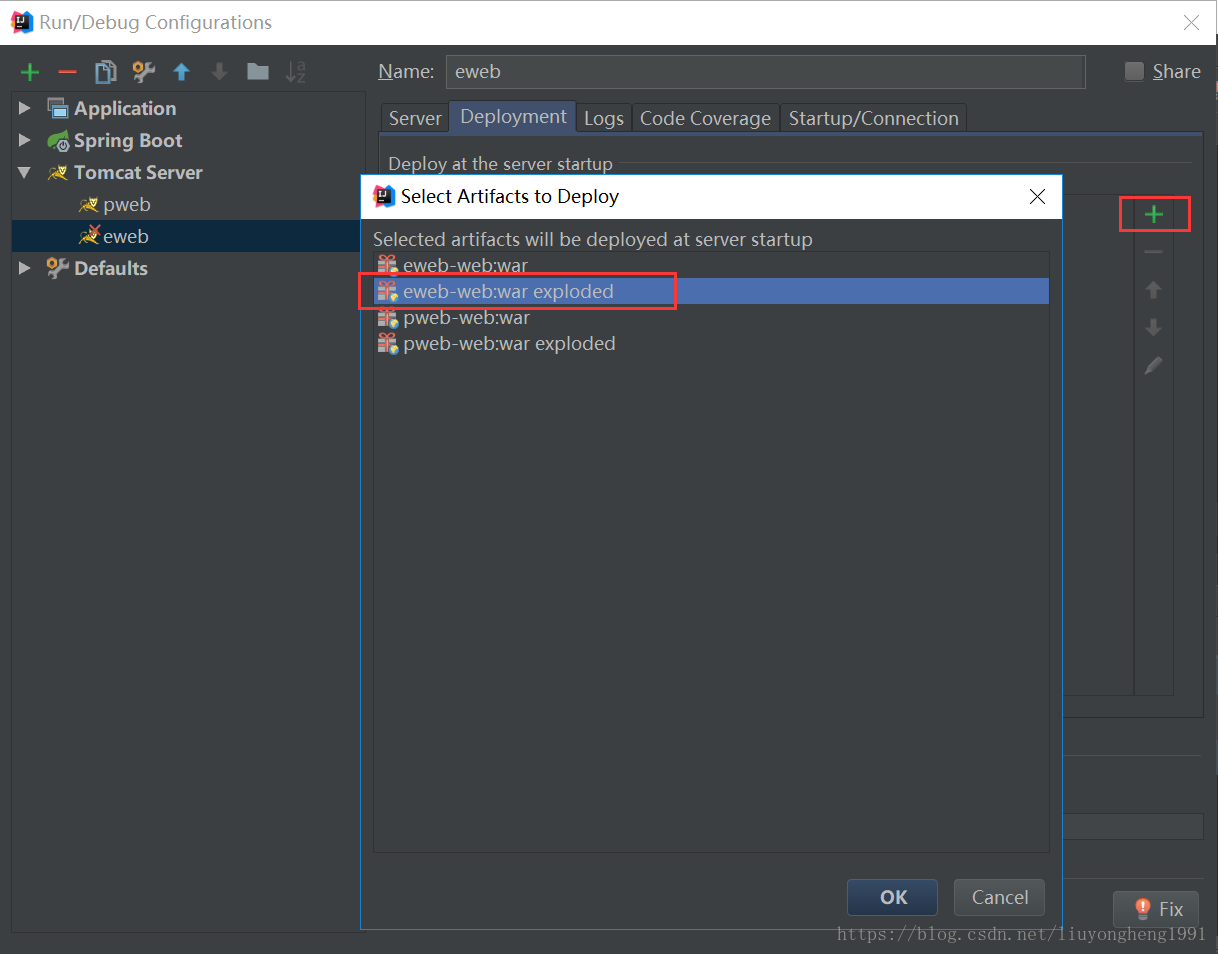1218x954 pixels.
Task: Move configuration down arrow in left toolbar
Action: coord(219,72)
